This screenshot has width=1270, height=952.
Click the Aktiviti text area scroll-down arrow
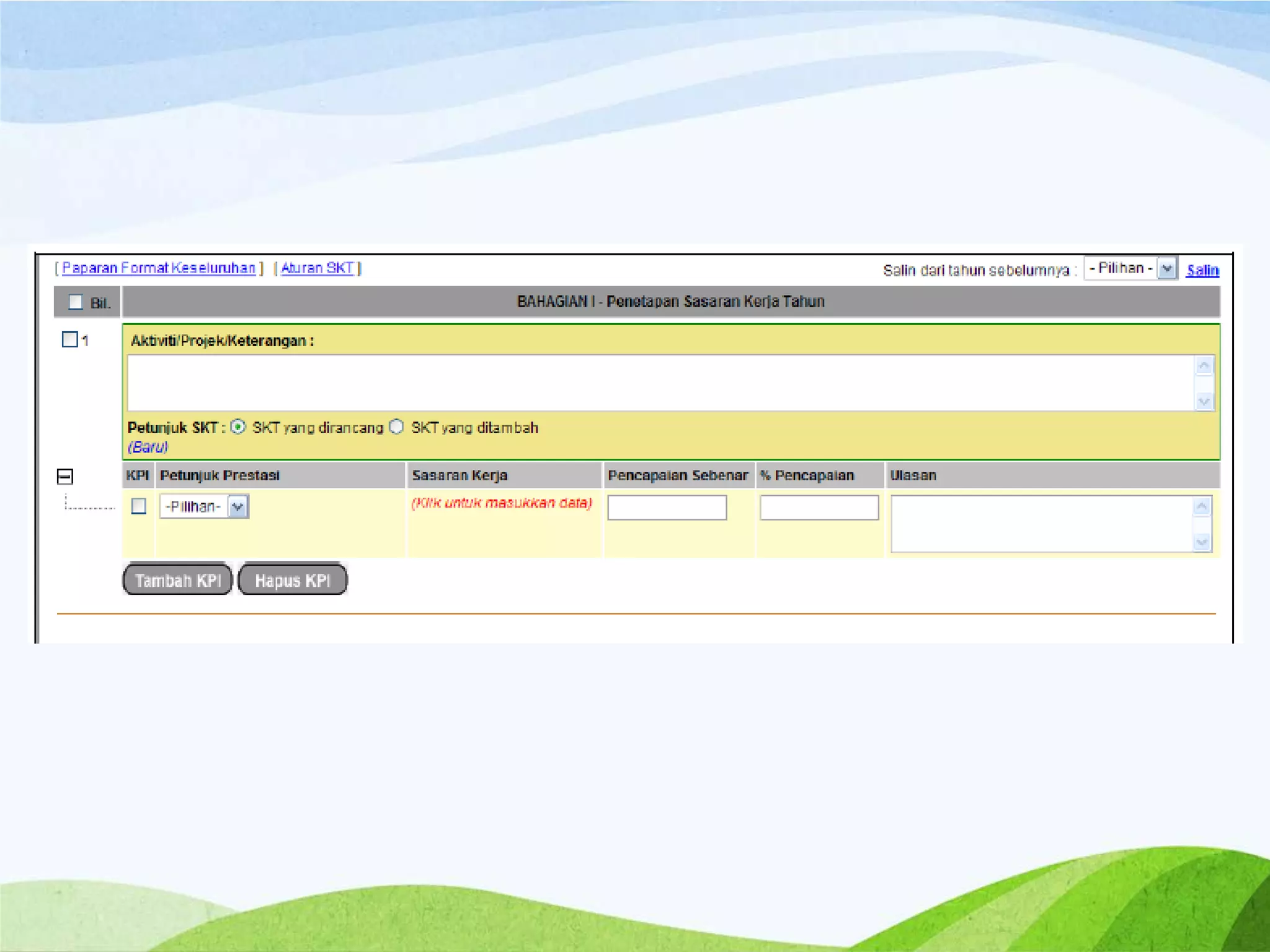click(x=1204, y=402)
